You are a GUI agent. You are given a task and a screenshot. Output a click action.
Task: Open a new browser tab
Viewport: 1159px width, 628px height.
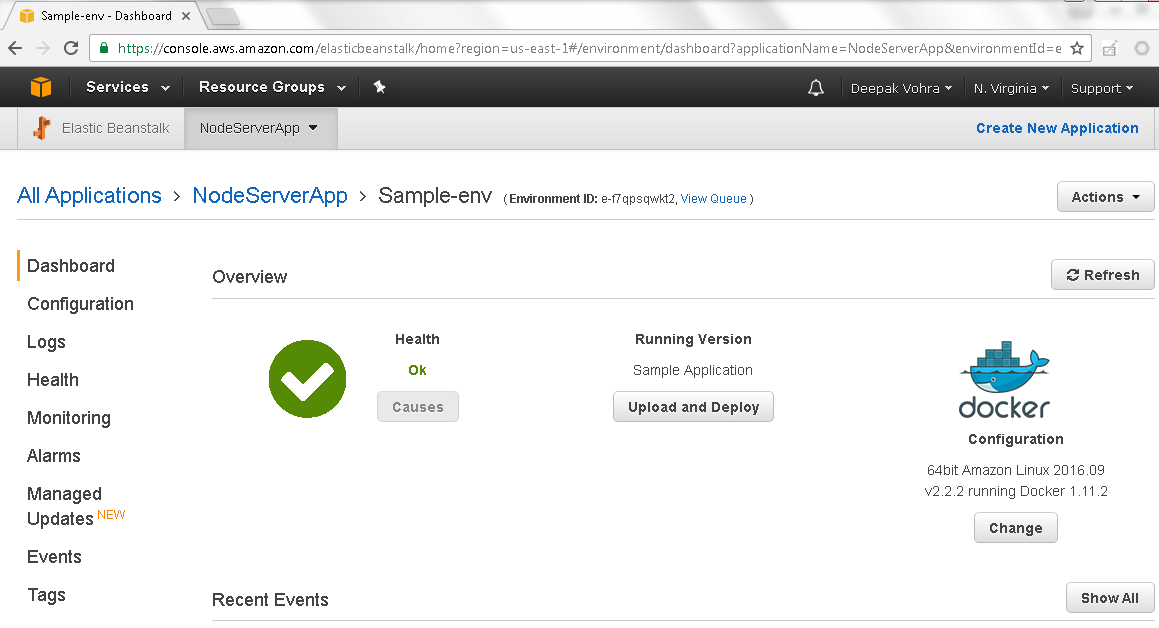pos(222,16)
